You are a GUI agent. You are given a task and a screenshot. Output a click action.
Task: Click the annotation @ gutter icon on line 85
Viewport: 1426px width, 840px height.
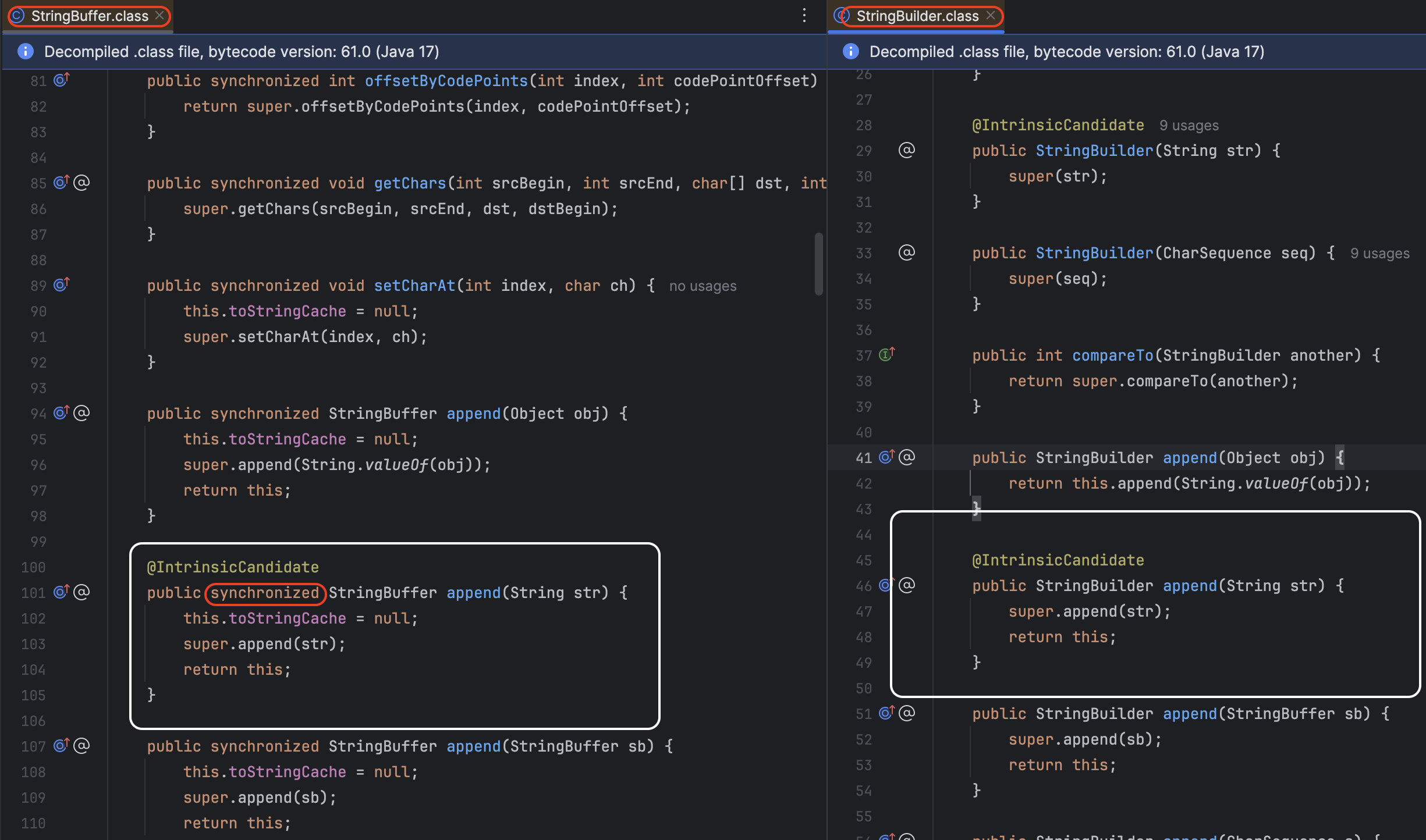click(x=81, y=183)
